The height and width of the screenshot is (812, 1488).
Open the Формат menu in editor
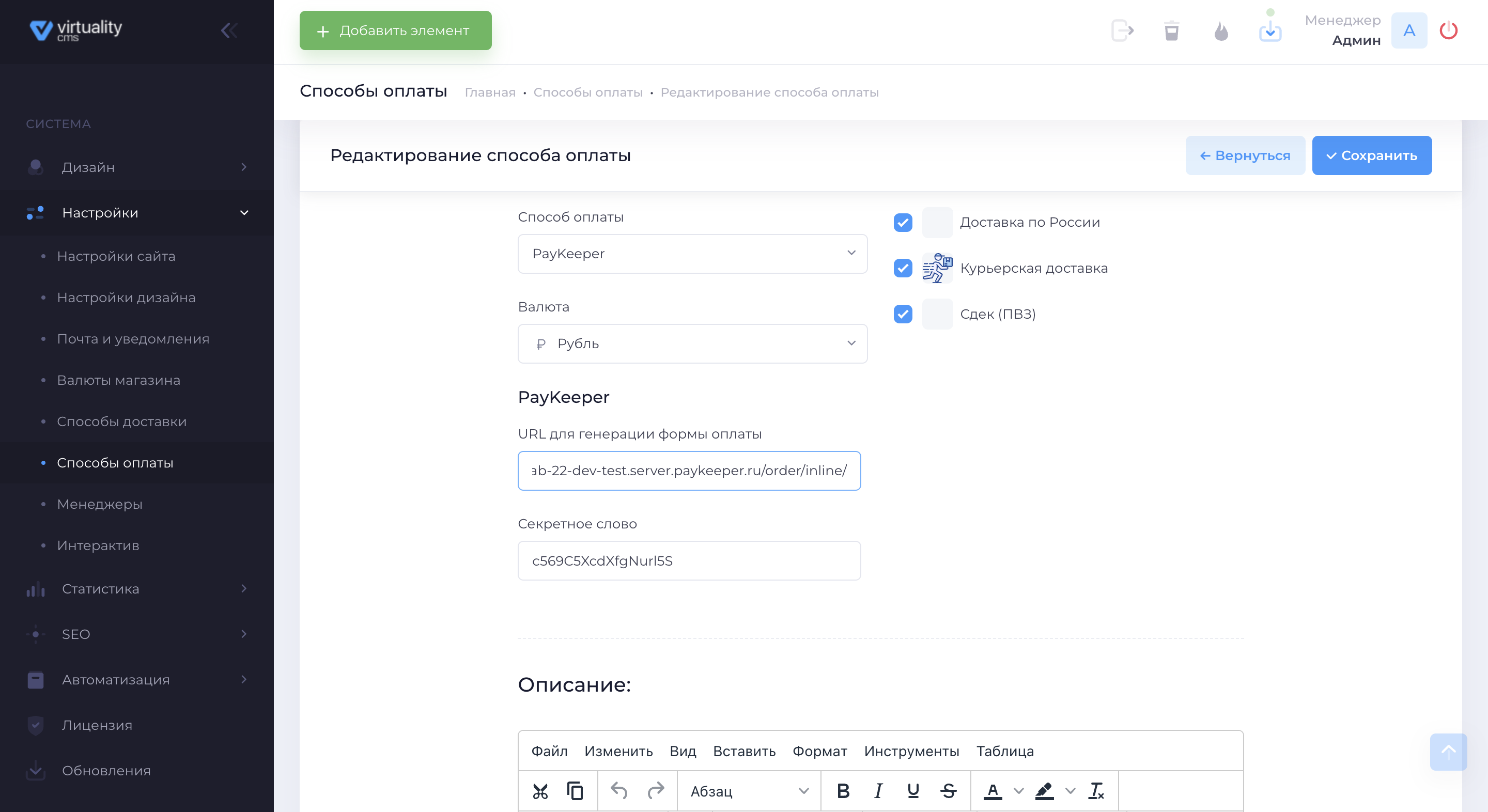(x=819, y=751)
